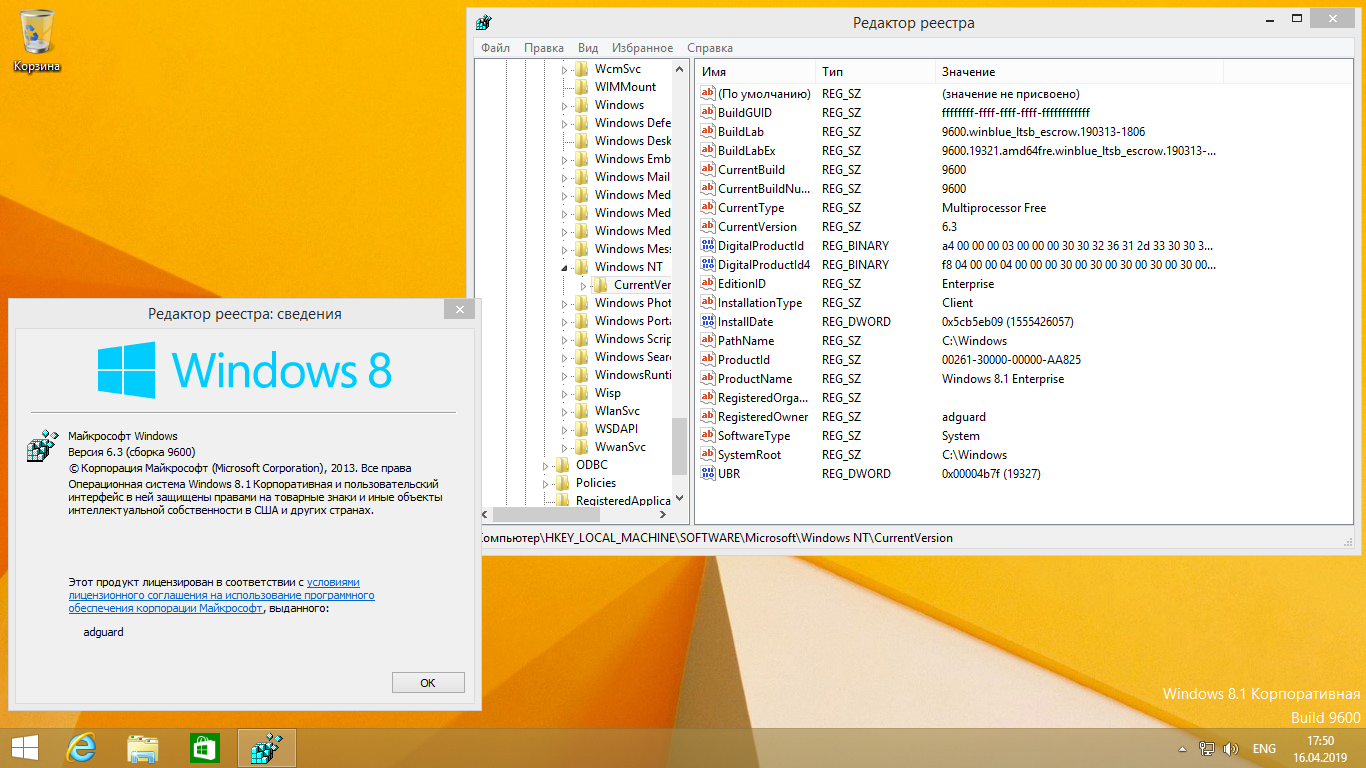
Task: Click the Wisp folder icon
Action: tap(581, 393)
